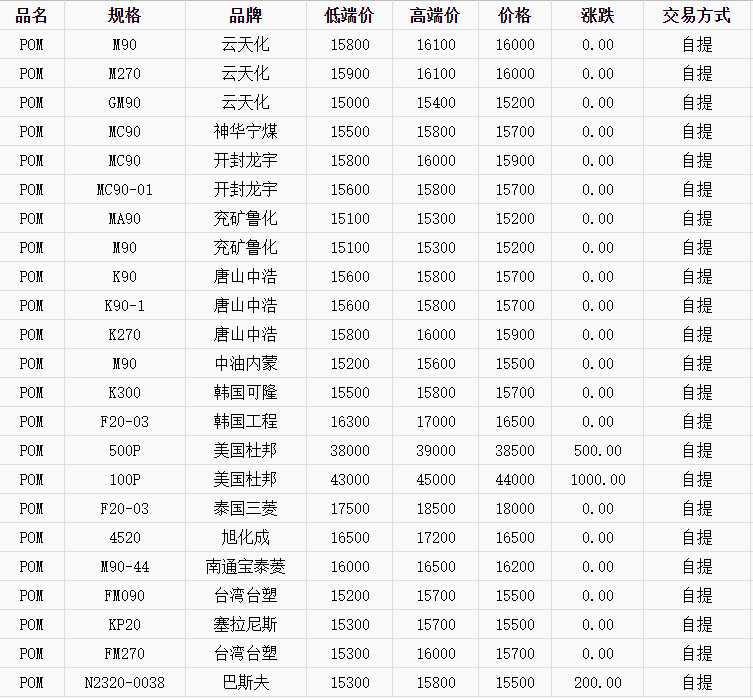Image resolution: width=753 pixels, height=699 pixels.
Task: Click the 塞拉尼斯 brand cell
Action: (245, 625)
